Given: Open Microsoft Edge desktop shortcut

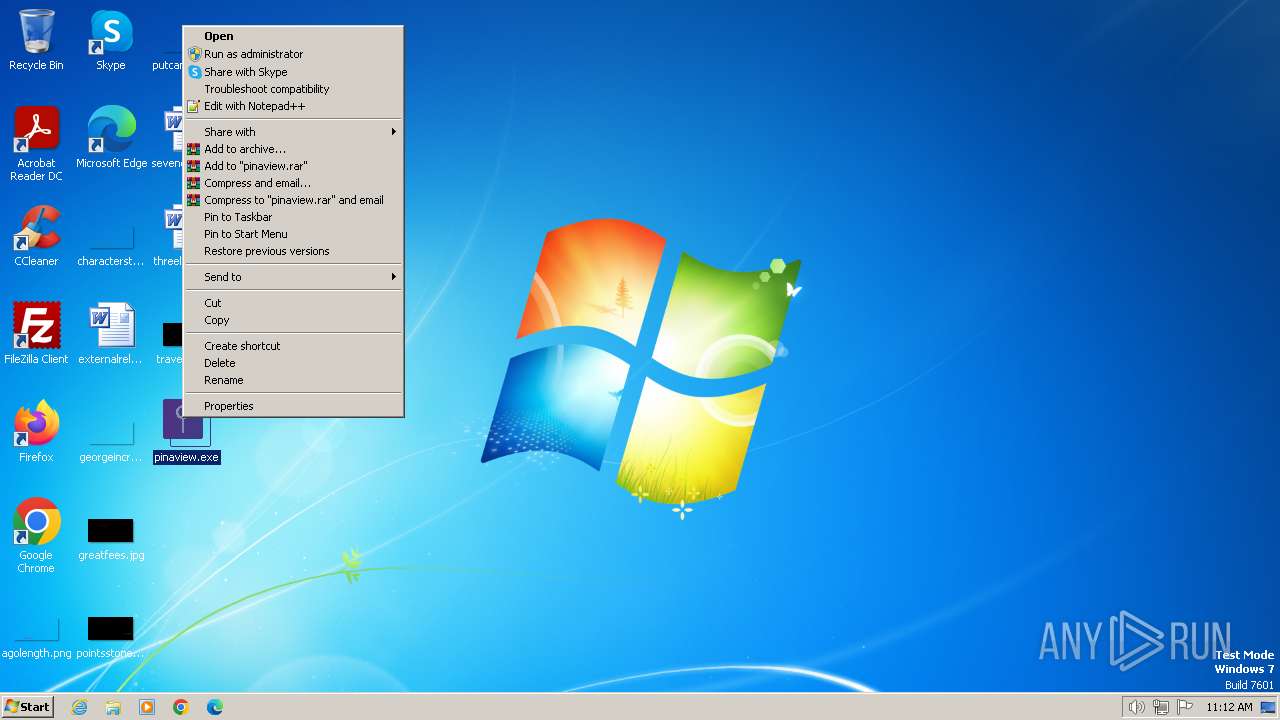Looking at the screenshot, I should tap(111, 138).
